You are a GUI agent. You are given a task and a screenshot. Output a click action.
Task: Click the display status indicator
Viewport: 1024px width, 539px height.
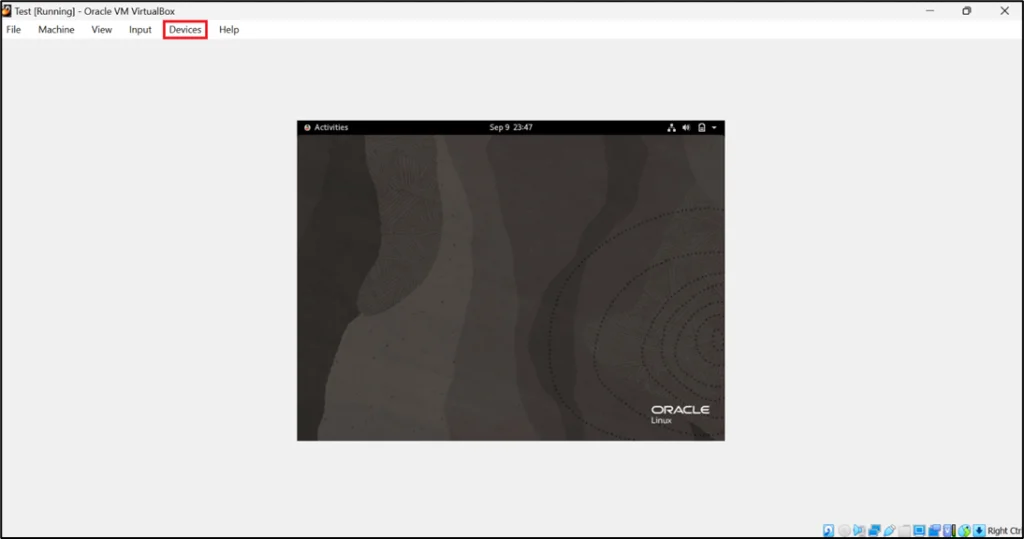(920, 531)
